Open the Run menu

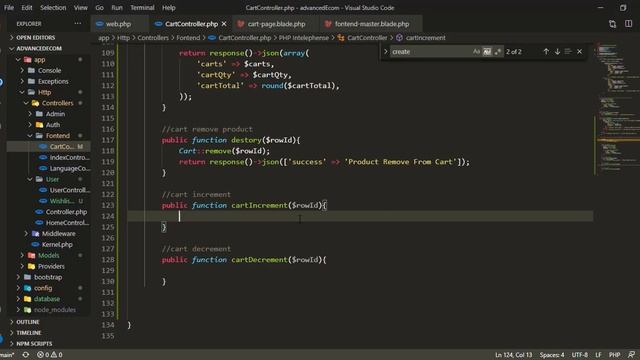point(117,8)
